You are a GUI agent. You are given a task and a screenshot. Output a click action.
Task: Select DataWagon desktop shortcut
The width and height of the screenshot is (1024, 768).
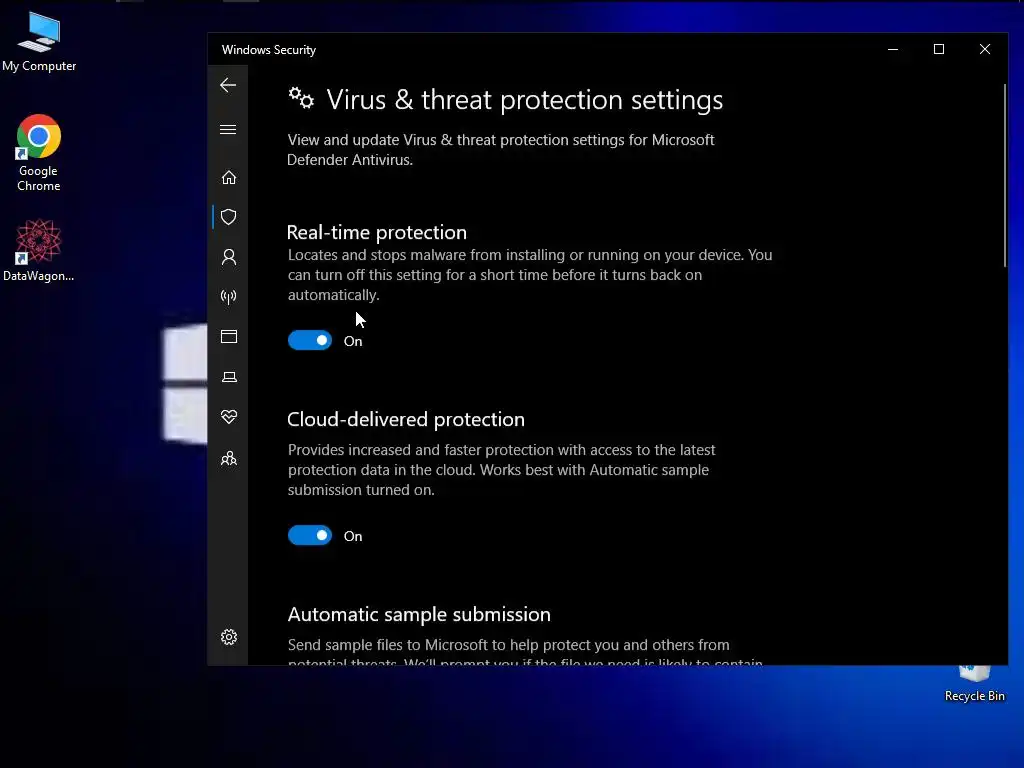point(39,251)
